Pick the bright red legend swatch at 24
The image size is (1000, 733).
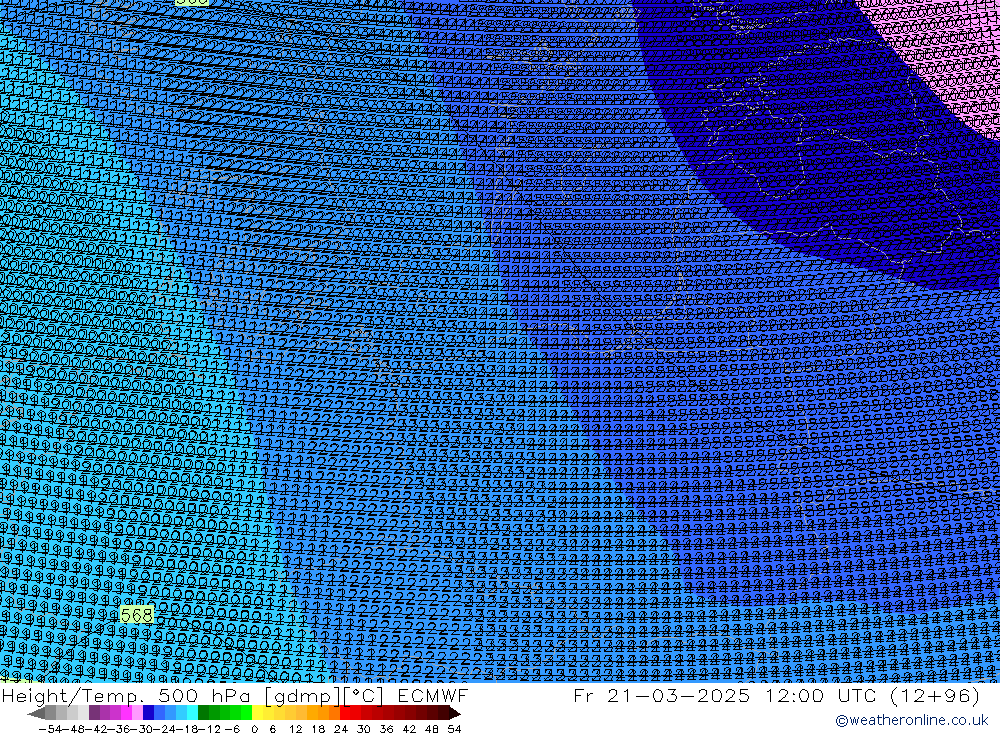click(x=345, y=713)
